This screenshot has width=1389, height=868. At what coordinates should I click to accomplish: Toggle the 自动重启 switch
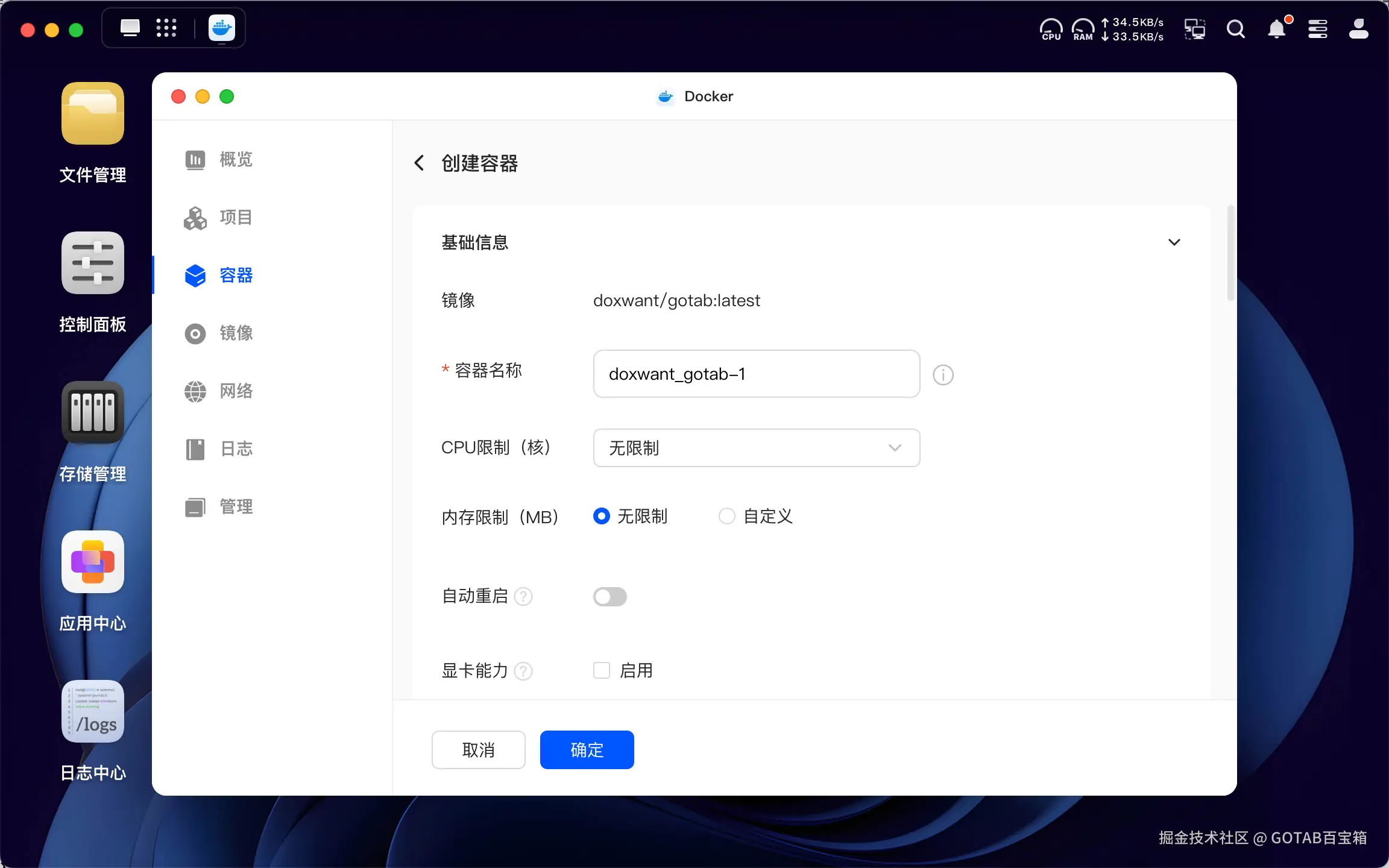click(x=609, y=597)
